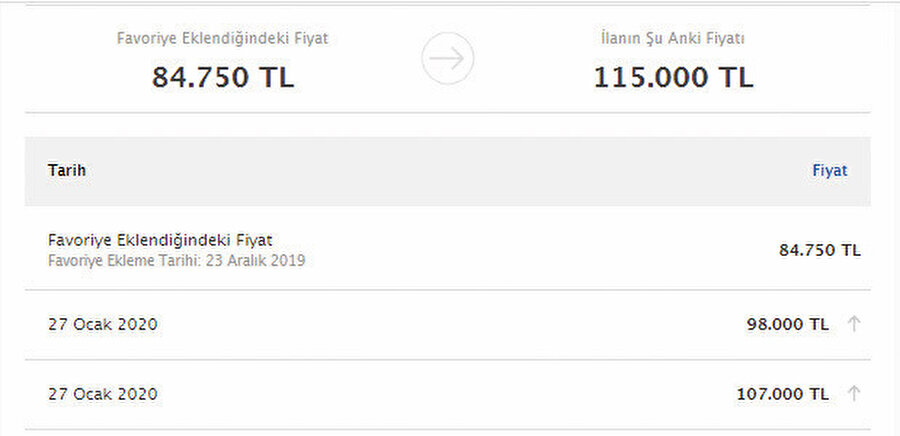Image resolution: width=900 pixels, height=436 pixels.
Task: Open the Favoriye Eklendiğindeki Fiyat table row
Action: [448, 249]
